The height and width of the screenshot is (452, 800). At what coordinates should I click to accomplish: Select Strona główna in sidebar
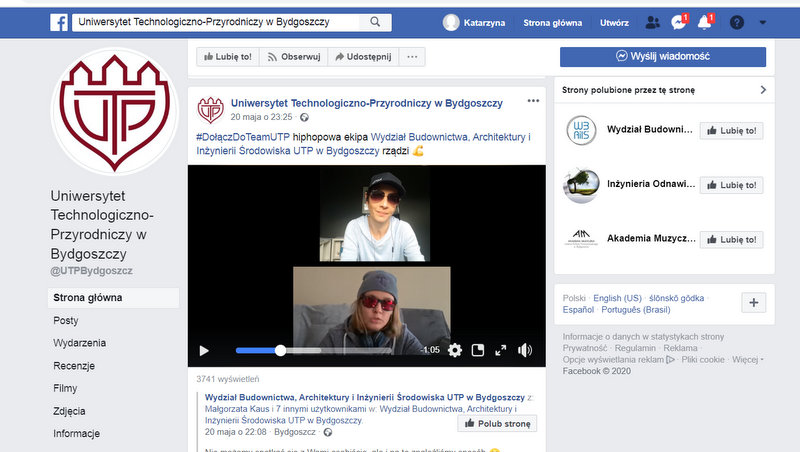[x=113, y=298]
